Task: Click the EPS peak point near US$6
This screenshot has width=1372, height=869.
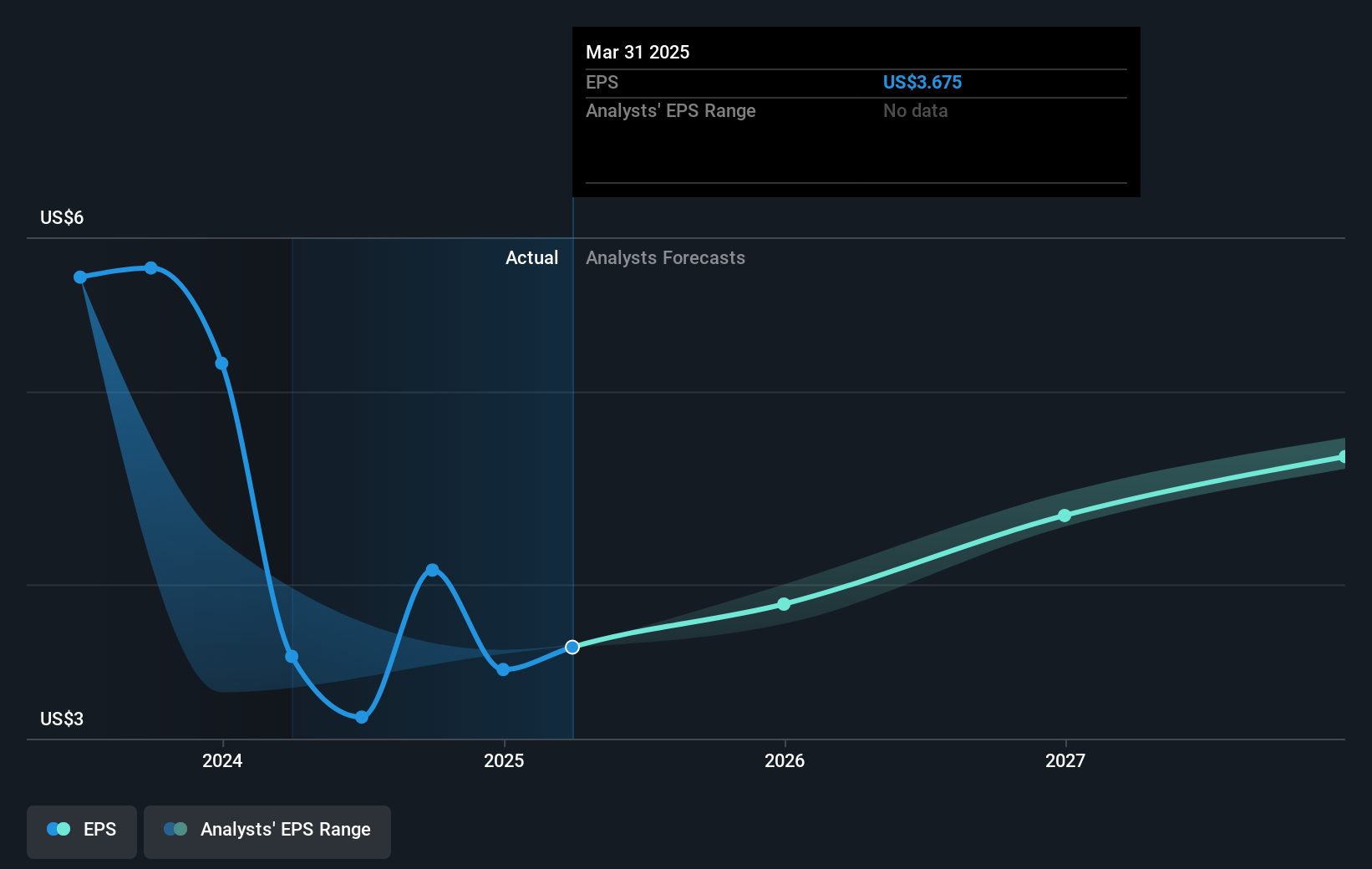Action: pos(151,268)
